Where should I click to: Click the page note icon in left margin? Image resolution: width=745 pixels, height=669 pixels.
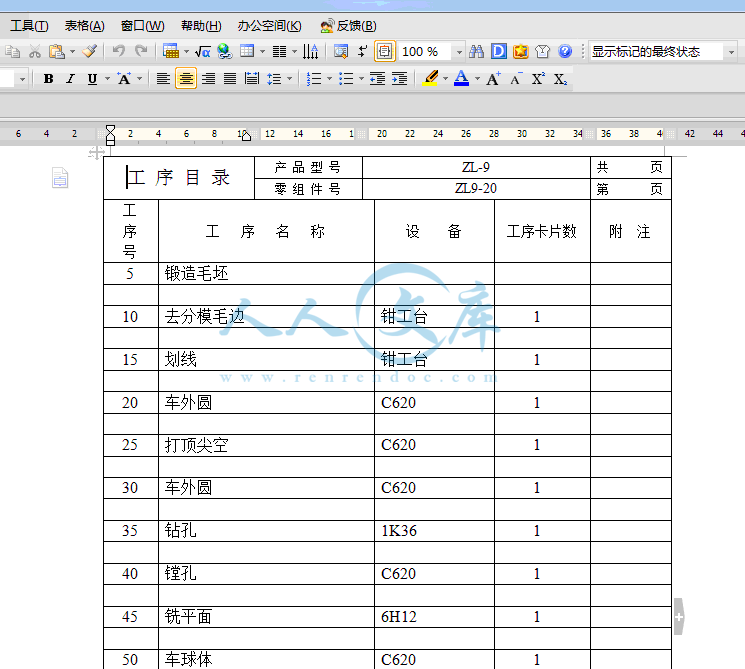[x=60, y=178]
